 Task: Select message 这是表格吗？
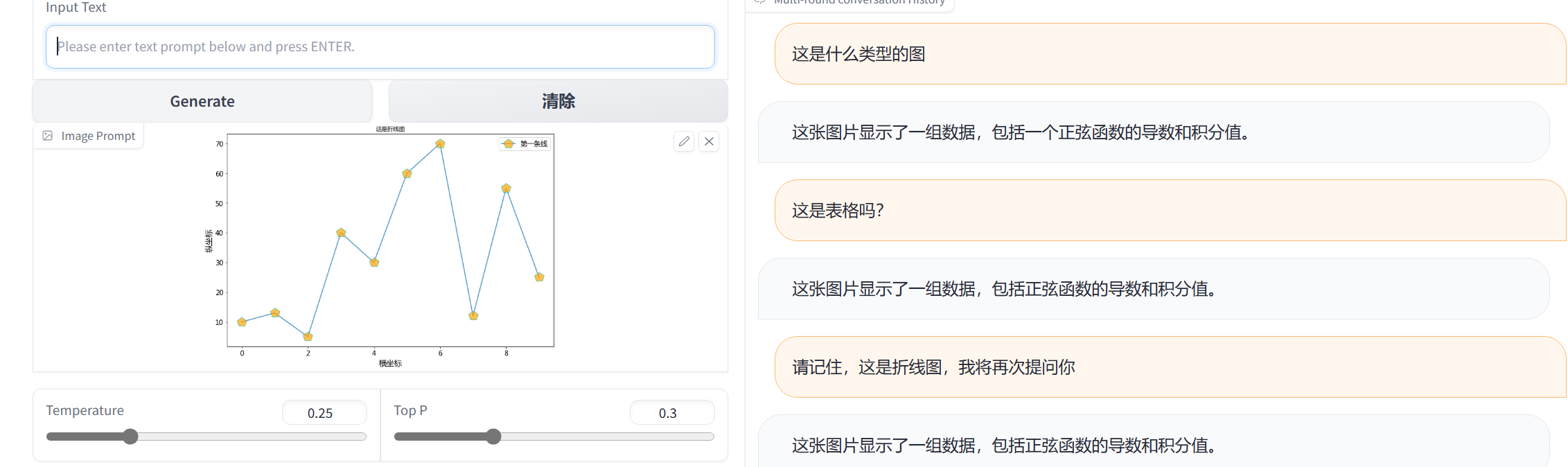tap(1170, 211)
